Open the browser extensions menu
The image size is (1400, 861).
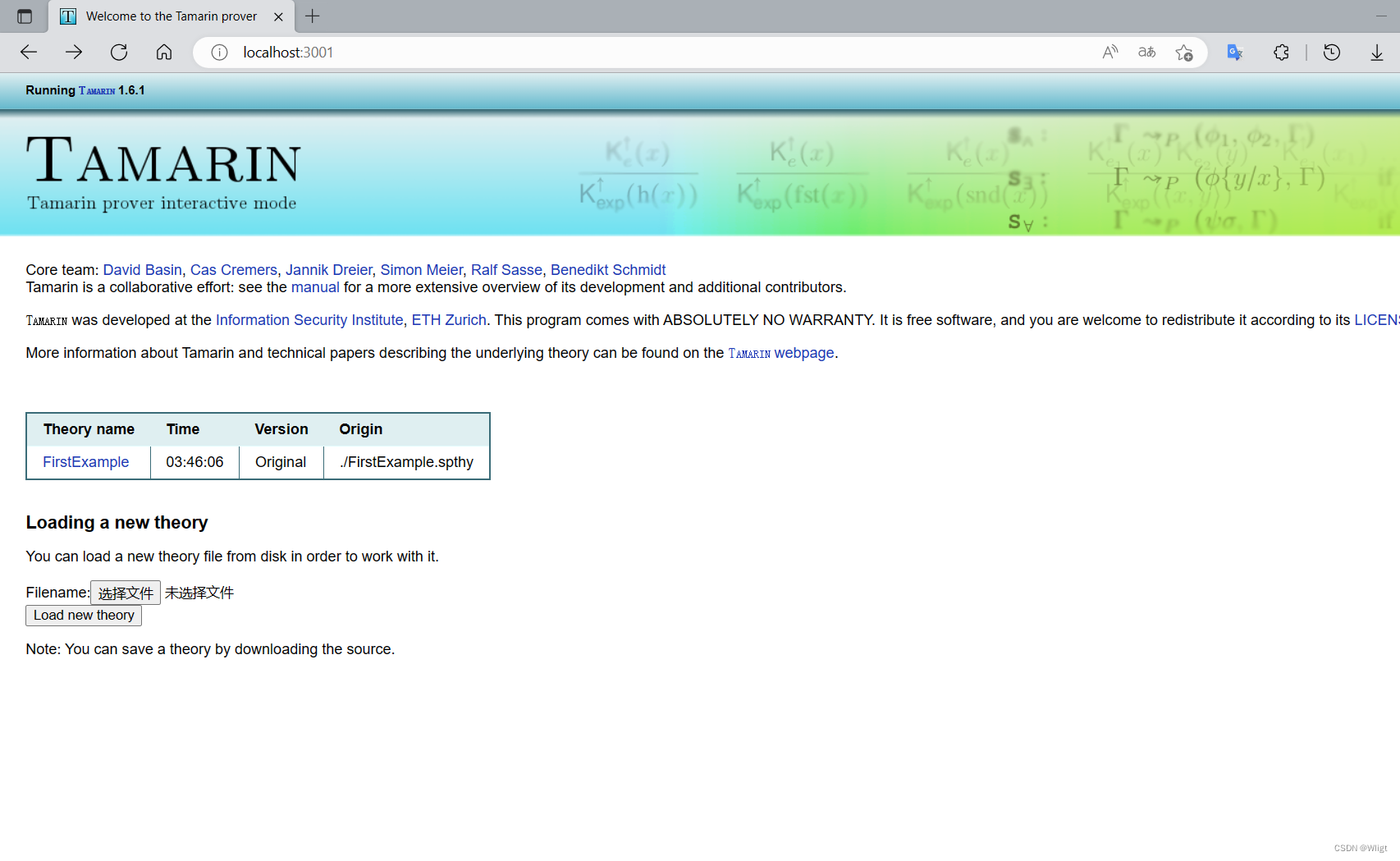[1281, 53]
